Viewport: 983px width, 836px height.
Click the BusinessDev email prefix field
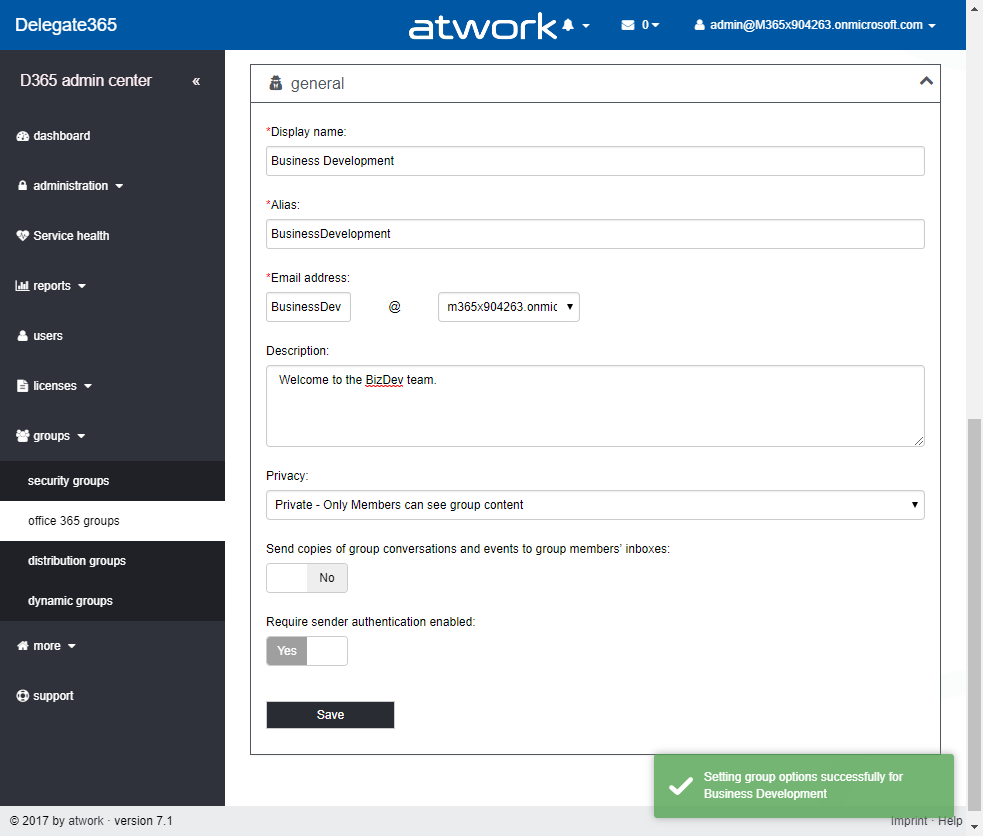tap(308, 307)
